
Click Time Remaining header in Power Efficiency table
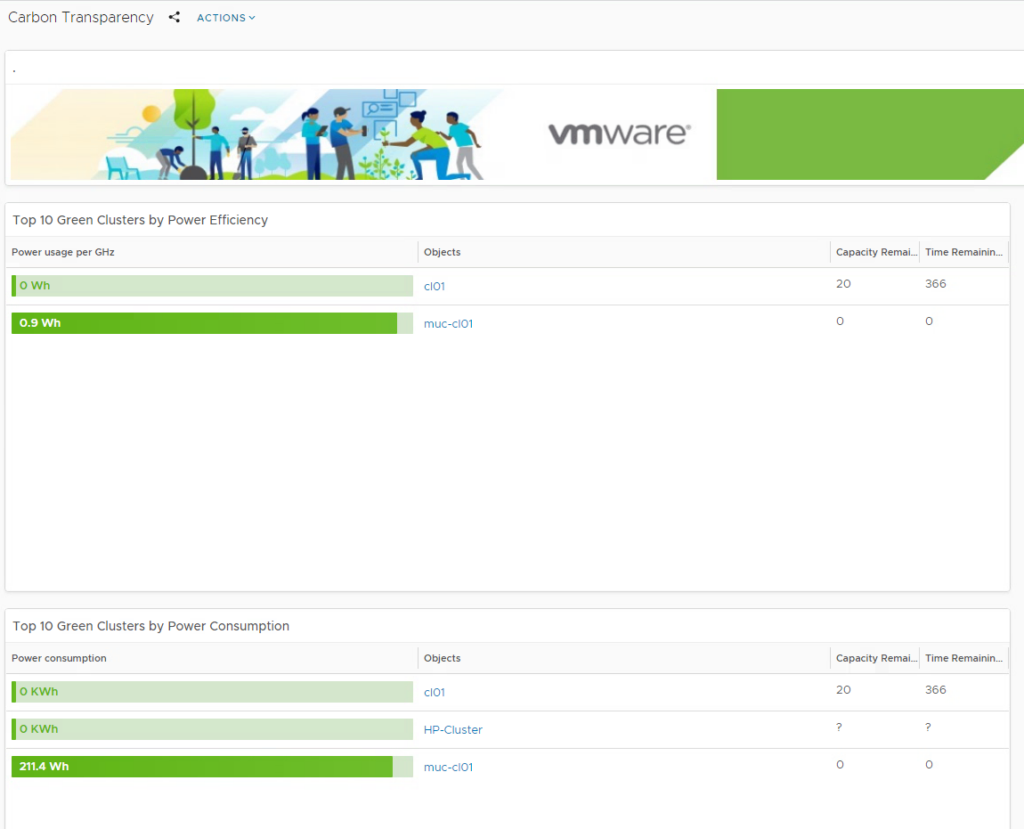[964, 252]
